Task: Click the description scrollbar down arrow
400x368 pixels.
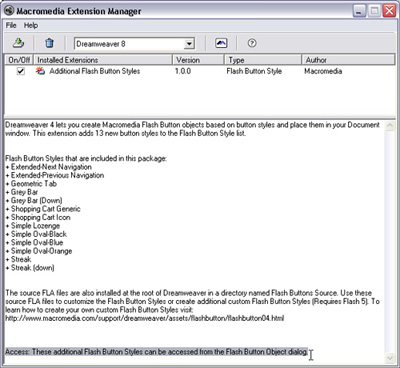Action: (x=390, y=358)
